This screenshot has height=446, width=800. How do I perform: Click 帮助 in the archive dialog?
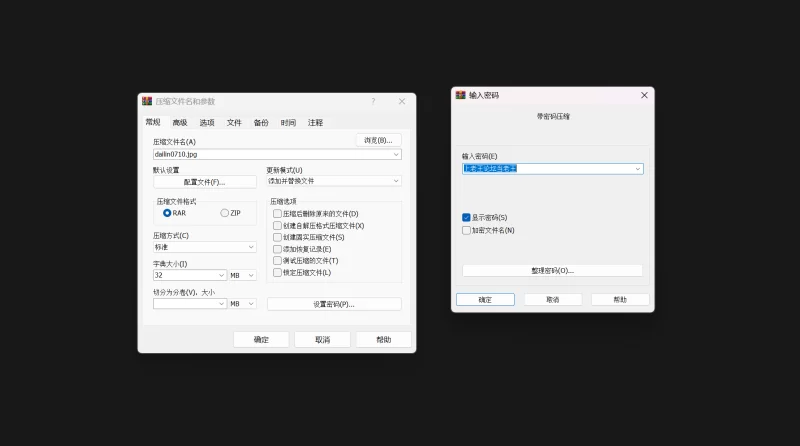(x=384, y=339)
